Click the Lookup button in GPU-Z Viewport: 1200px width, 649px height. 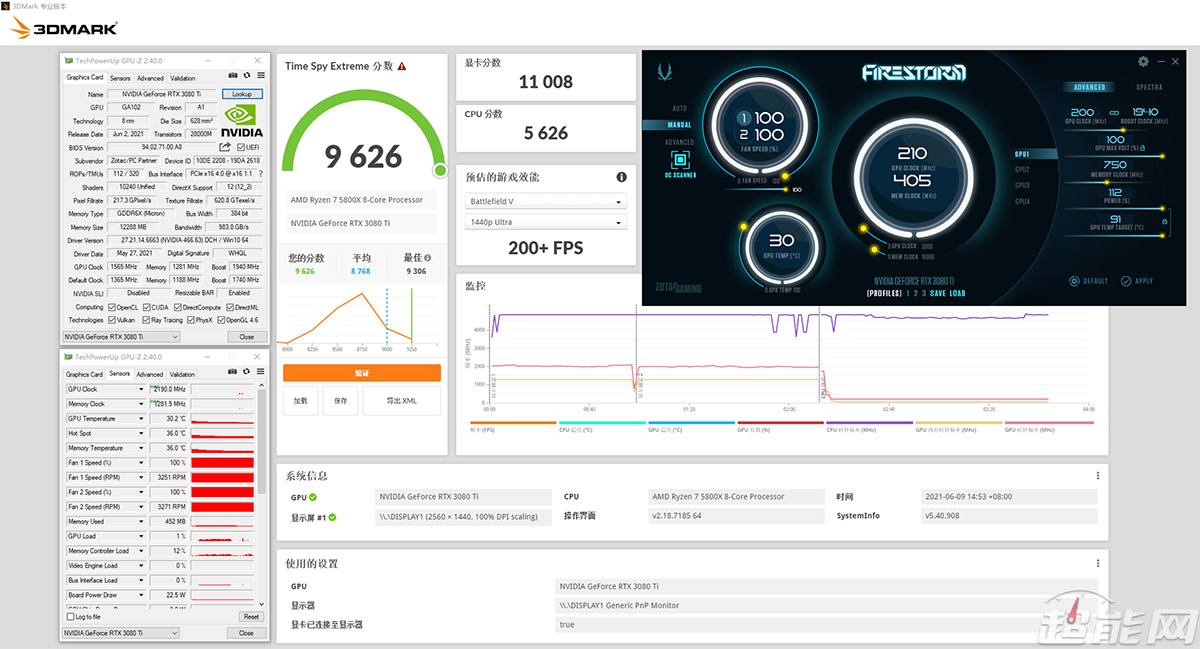point(242,93)
